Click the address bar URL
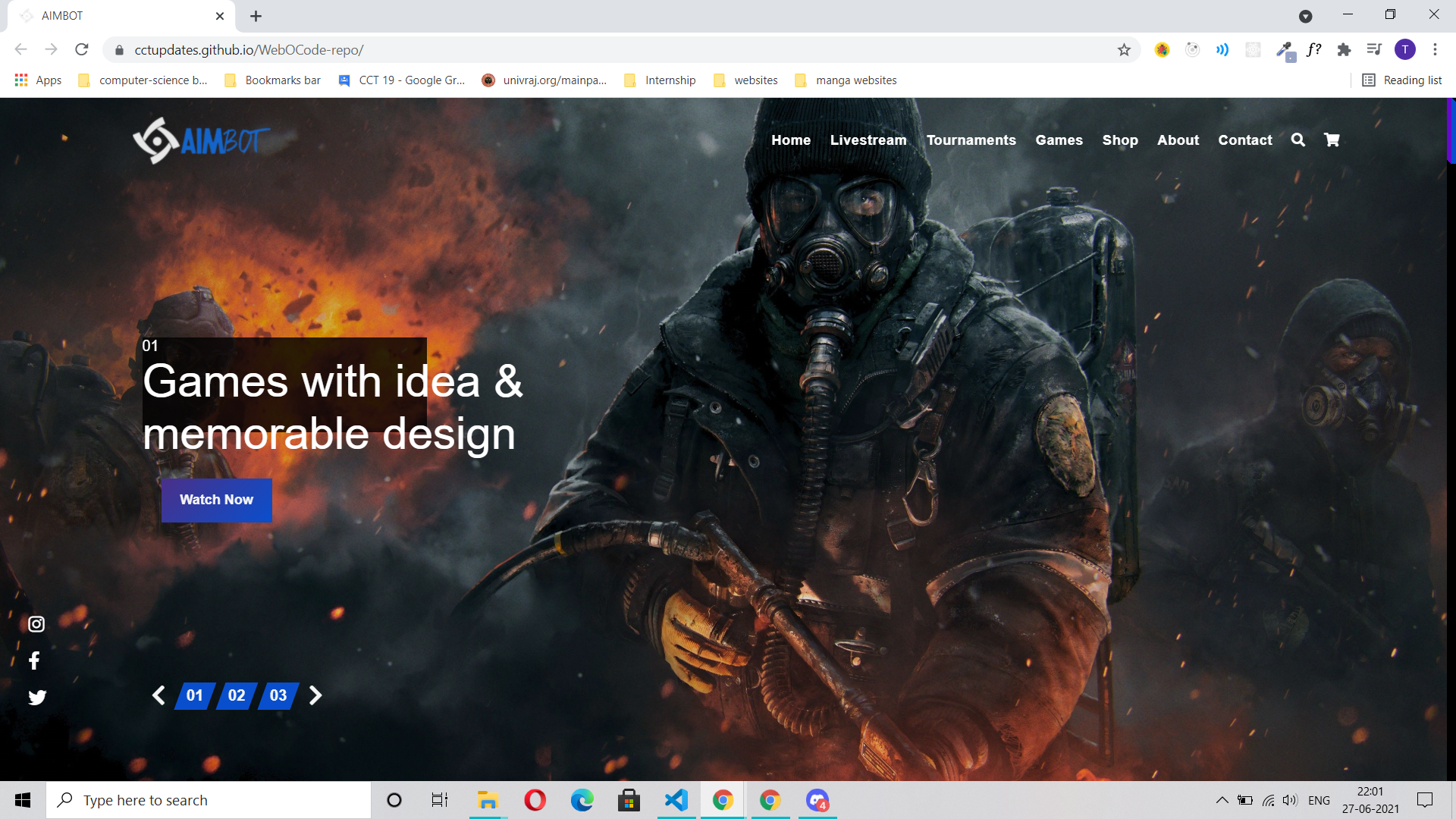Screen dimensions: 1456x819 pos(249,50)
